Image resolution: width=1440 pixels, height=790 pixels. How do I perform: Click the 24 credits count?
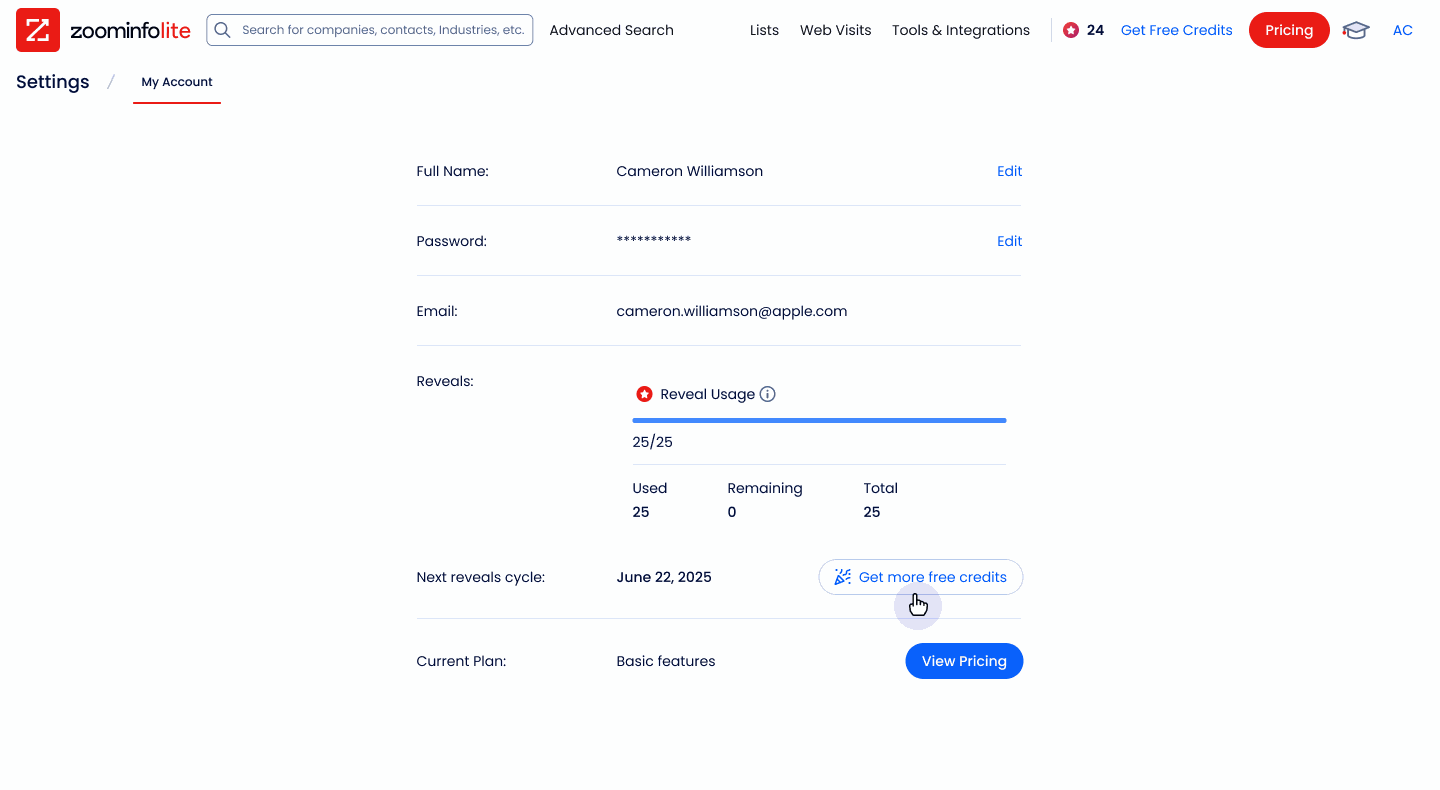click(1095, 30)
